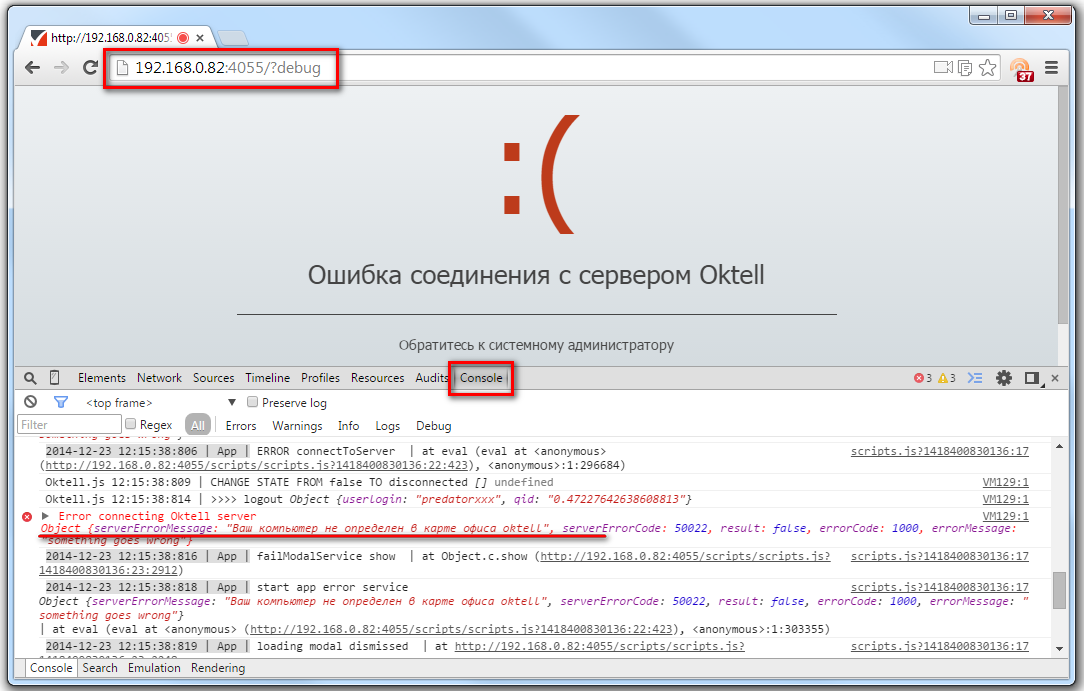Open the top frame context dropdown
Screen dimensions: 1084x691
click(160, 402)
